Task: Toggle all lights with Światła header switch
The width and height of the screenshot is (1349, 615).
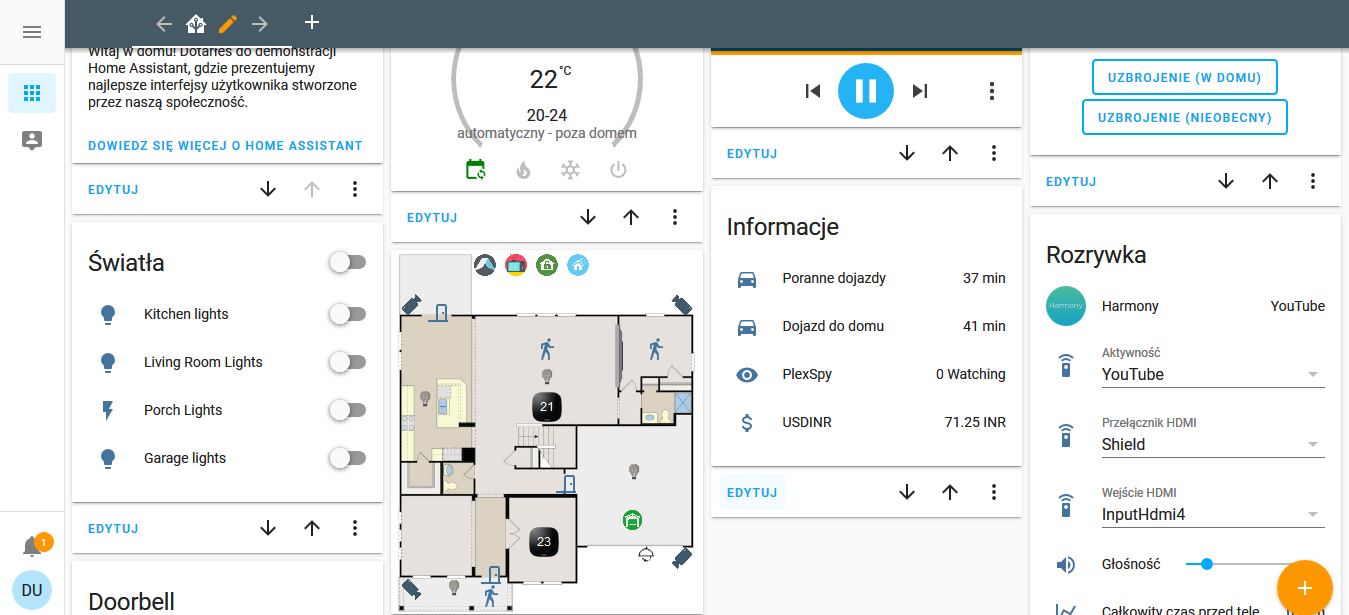Action: [x=347, y=262]
